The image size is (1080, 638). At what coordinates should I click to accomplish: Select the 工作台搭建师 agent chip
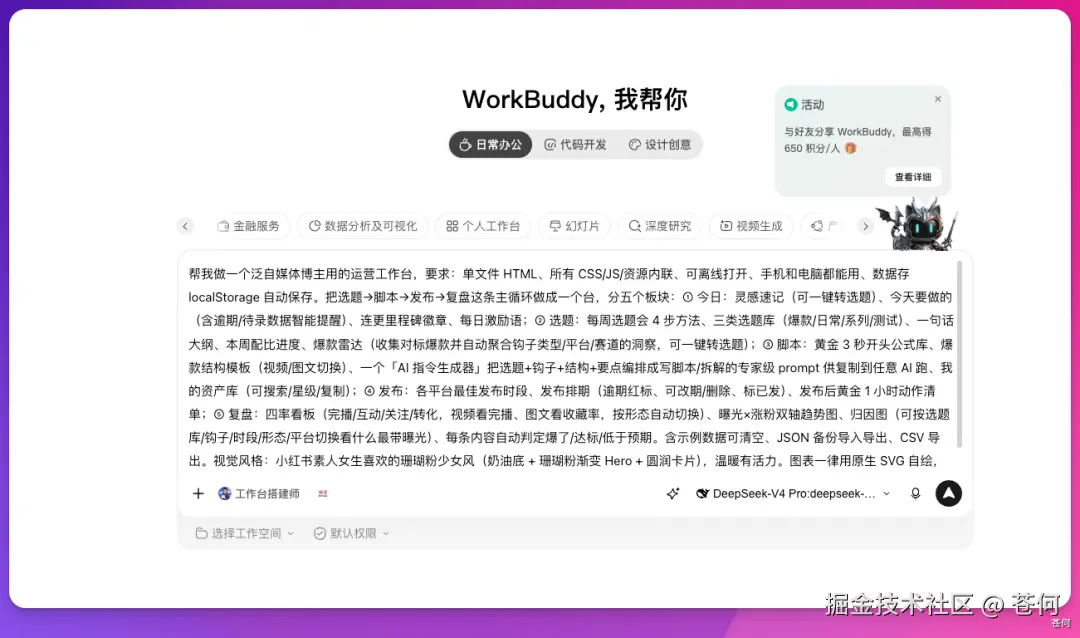tap(259, 493)
